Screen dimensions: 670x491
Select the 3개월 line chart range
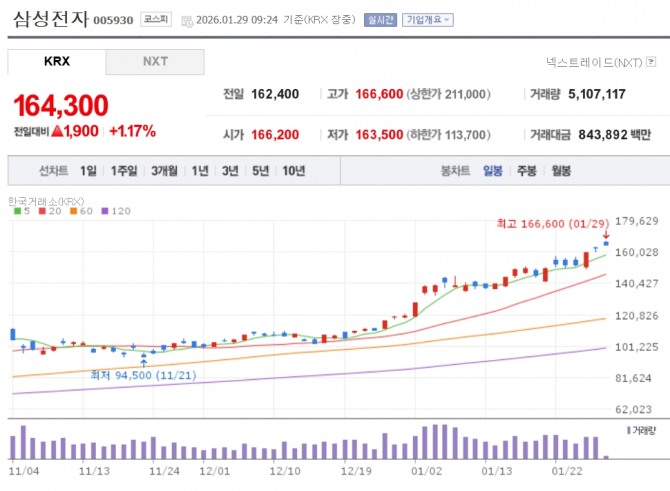(163, 171)
